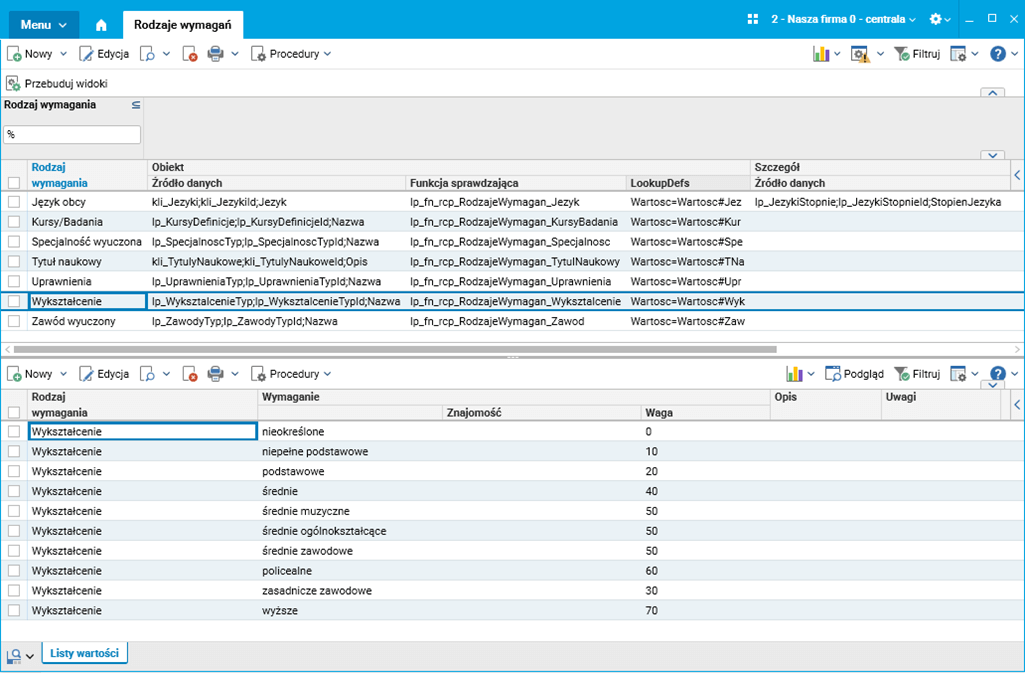This screenshot has width=1025, height=673.
Task: Click the blue help question mark icon
Action: pyautogui.click(x=998, y=54)
